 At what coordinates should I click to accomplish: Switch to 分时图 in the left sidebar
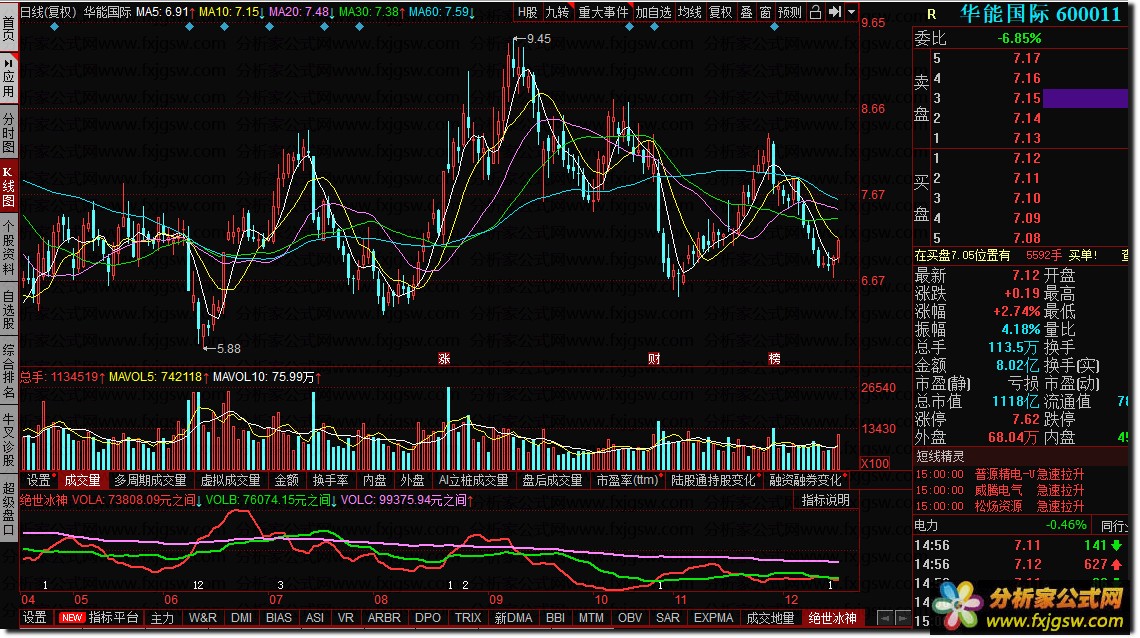tap(9, 133)
